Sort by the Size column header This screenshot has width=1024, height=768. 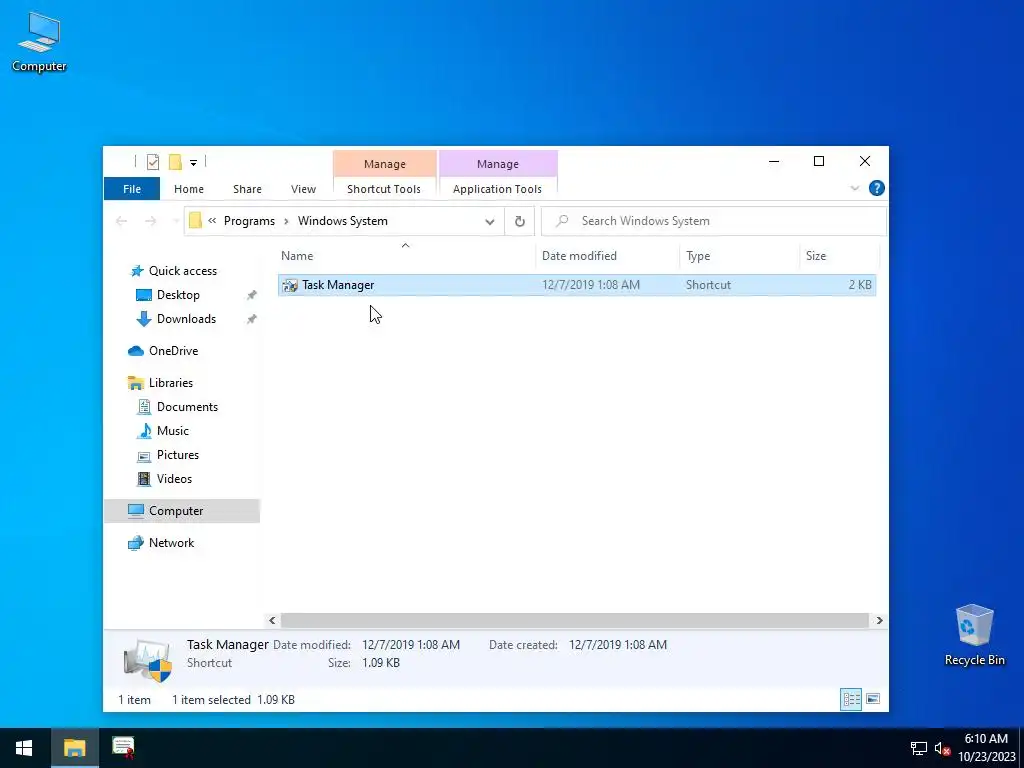click(840, 255)
